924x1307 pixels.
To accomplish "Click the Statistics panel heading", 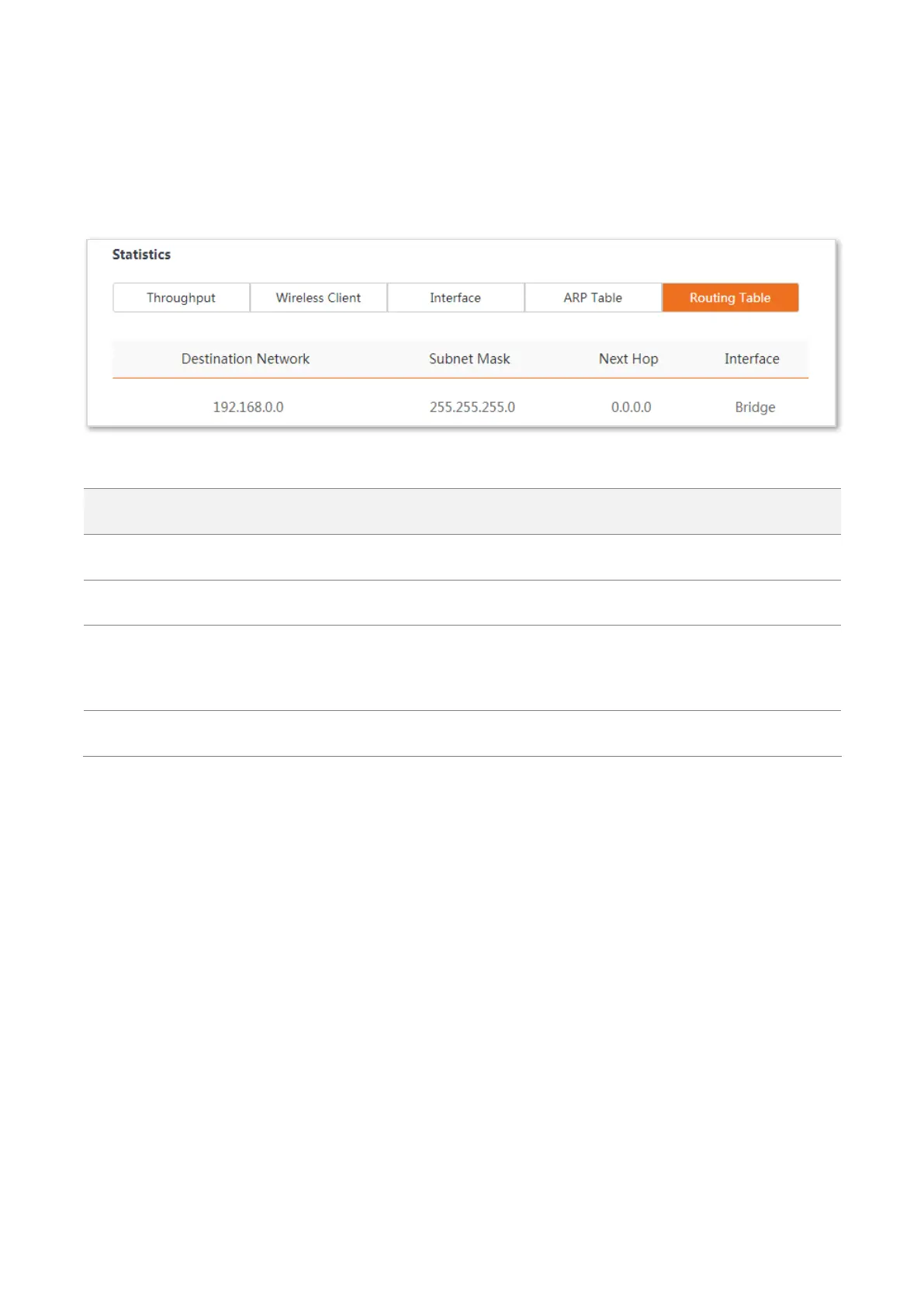I will pyautogui.click(x=141, y=255).
